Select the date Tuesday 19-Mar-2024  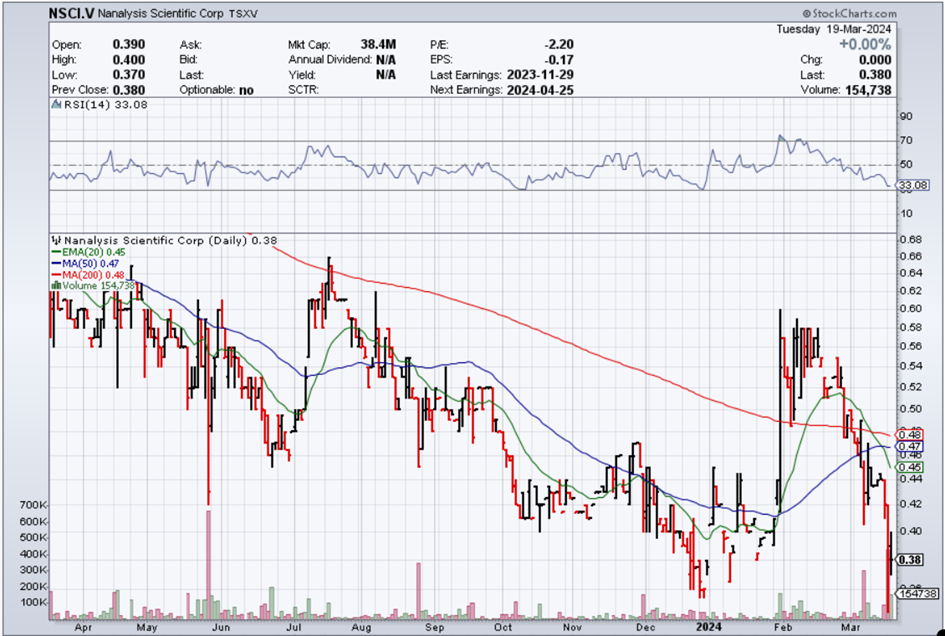pos(834,29)
